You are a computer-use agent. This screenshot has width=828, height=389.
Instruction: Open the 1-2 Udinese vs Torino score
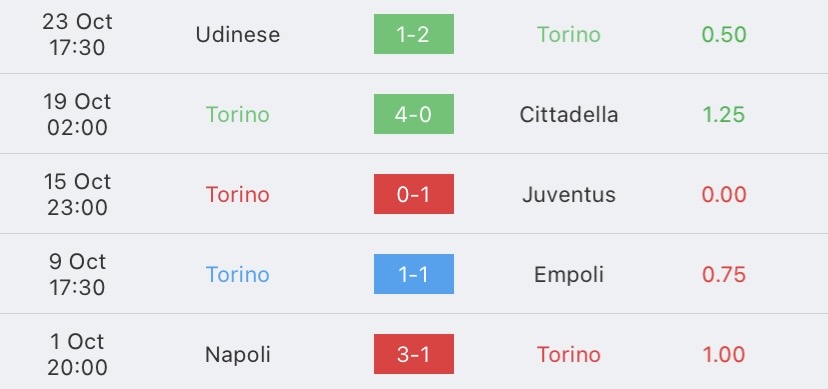tap(413, 34)
